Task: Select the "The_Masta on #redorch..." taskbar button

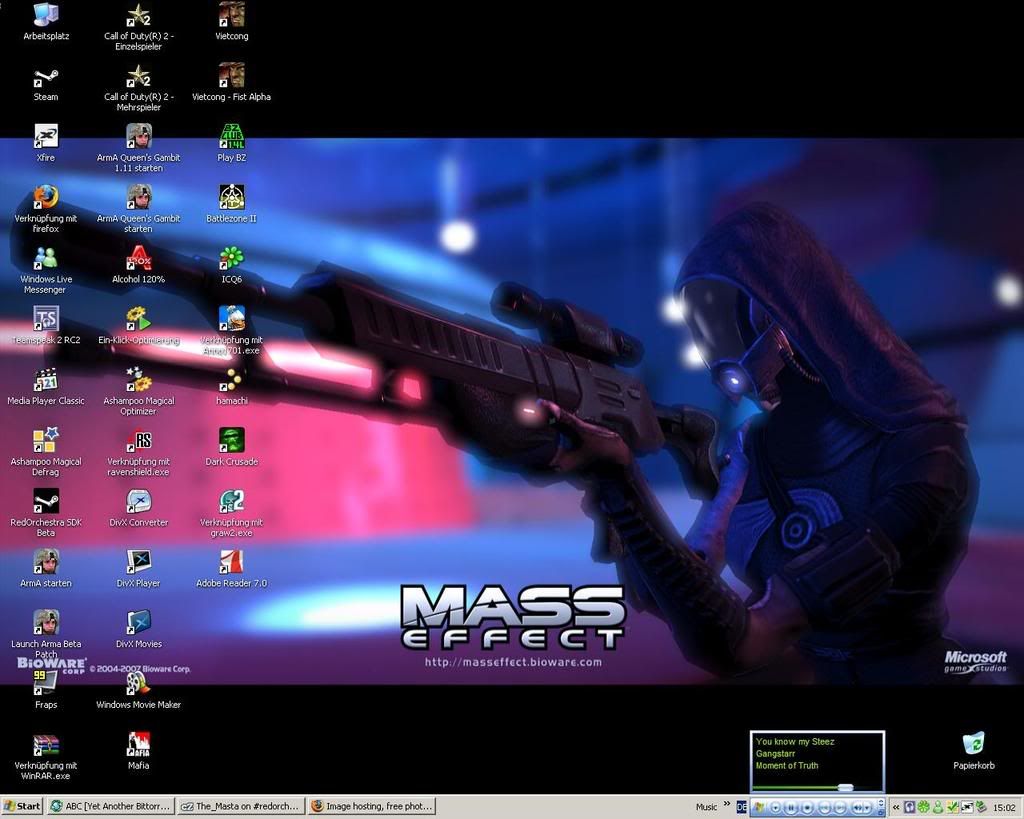Action: 240,806
